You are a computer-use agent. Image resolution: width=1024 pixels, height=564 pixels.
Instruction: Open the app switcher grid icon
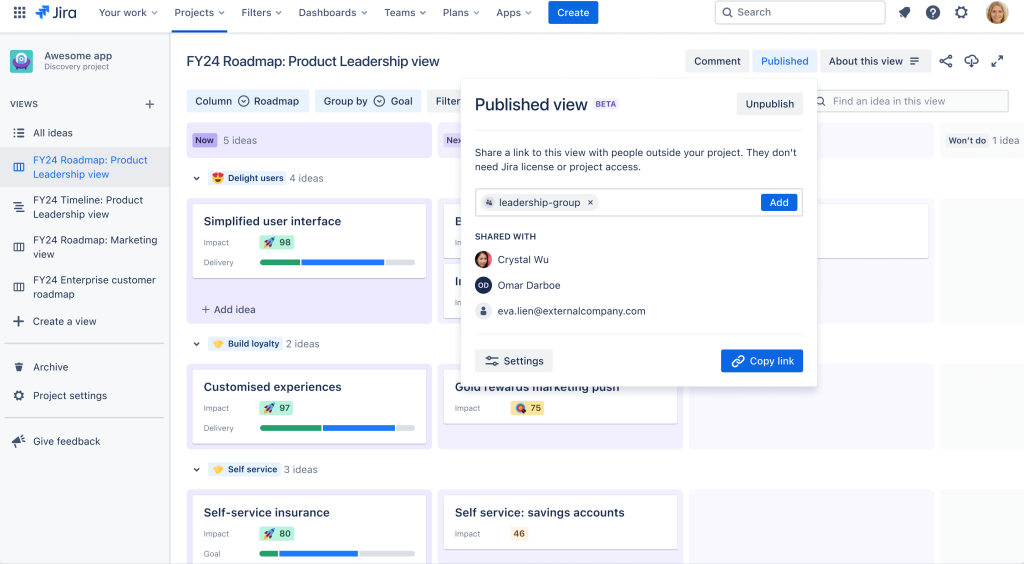pyautogui.click(x=20, y=12)
